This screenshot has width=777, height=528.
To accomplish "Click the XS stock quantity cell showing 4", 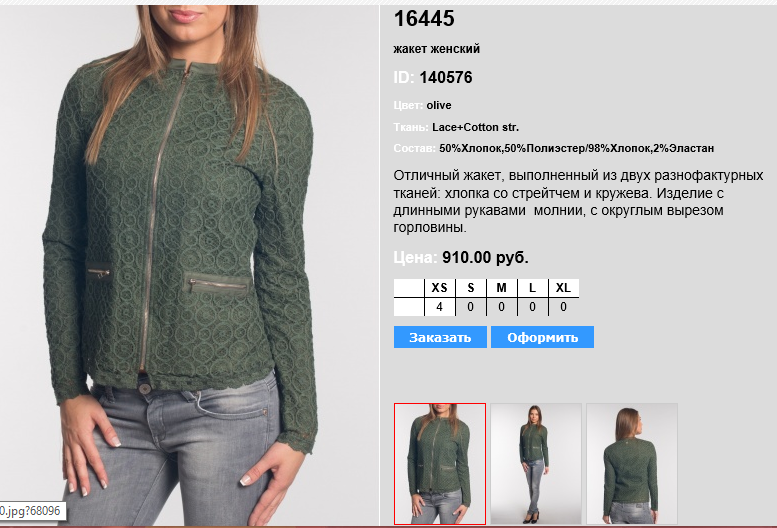I will point(440,307).
